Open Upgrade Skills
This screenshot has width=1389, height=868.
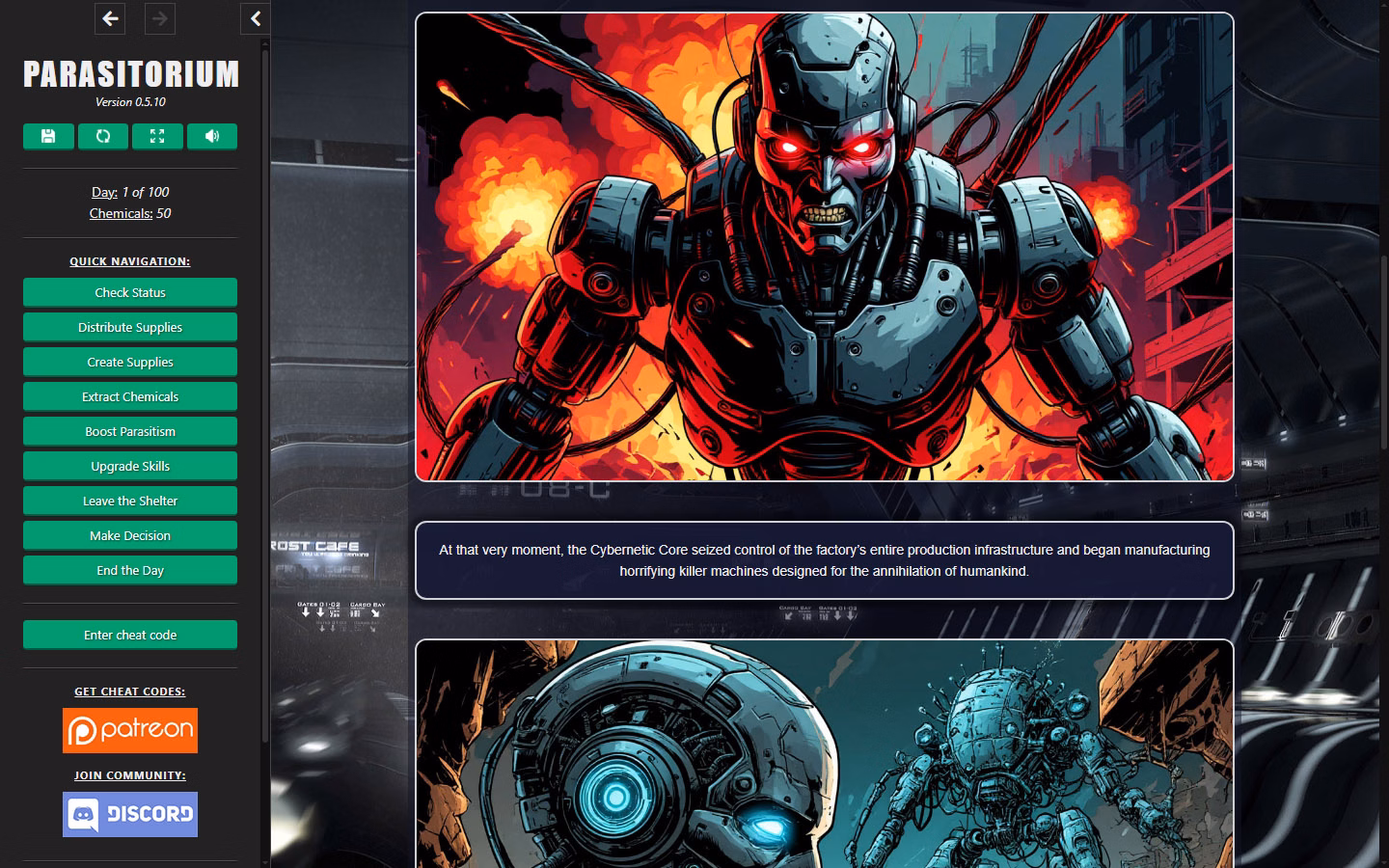pyautogui.click(x=130, y=466)
